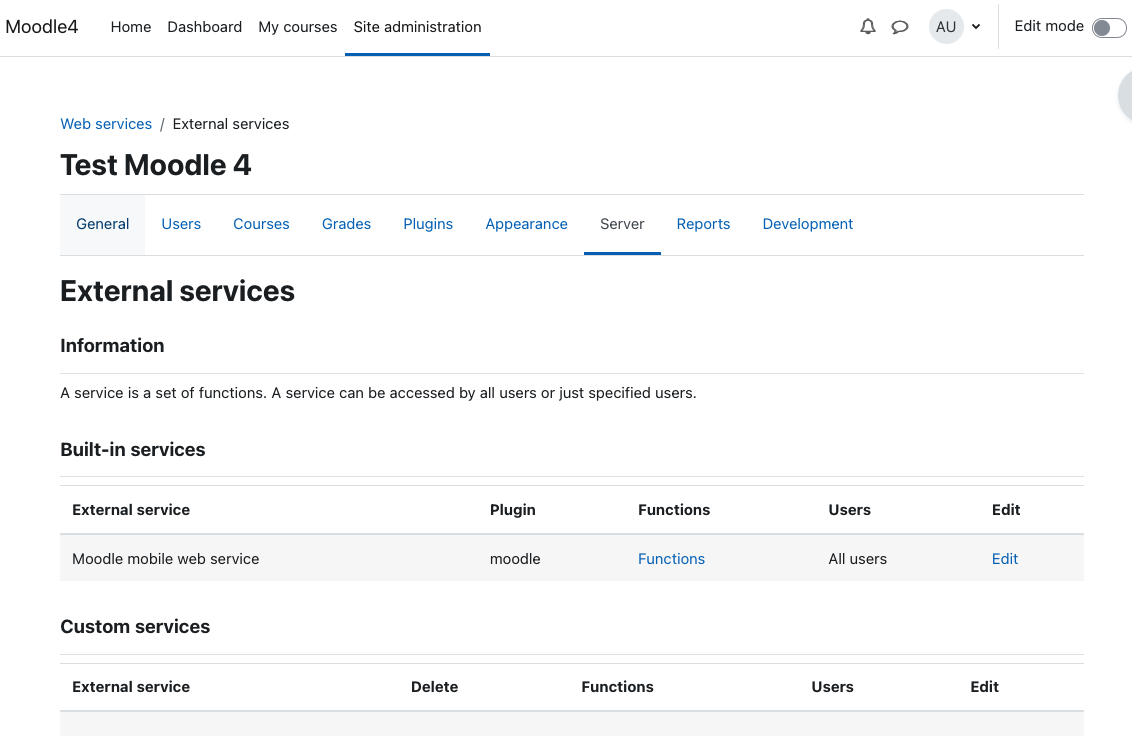The height and width of the screenshot is (747, 1132).
Task: Click the Edit mode label
Action: pyautogui.click(x=1049, y=26)
